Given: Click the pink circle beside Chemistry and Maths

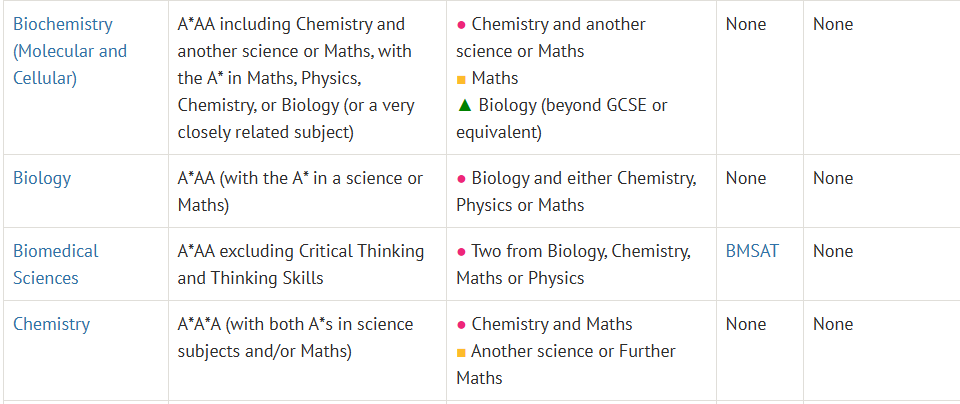Looking at the screenshot, I should pos(462,325).
